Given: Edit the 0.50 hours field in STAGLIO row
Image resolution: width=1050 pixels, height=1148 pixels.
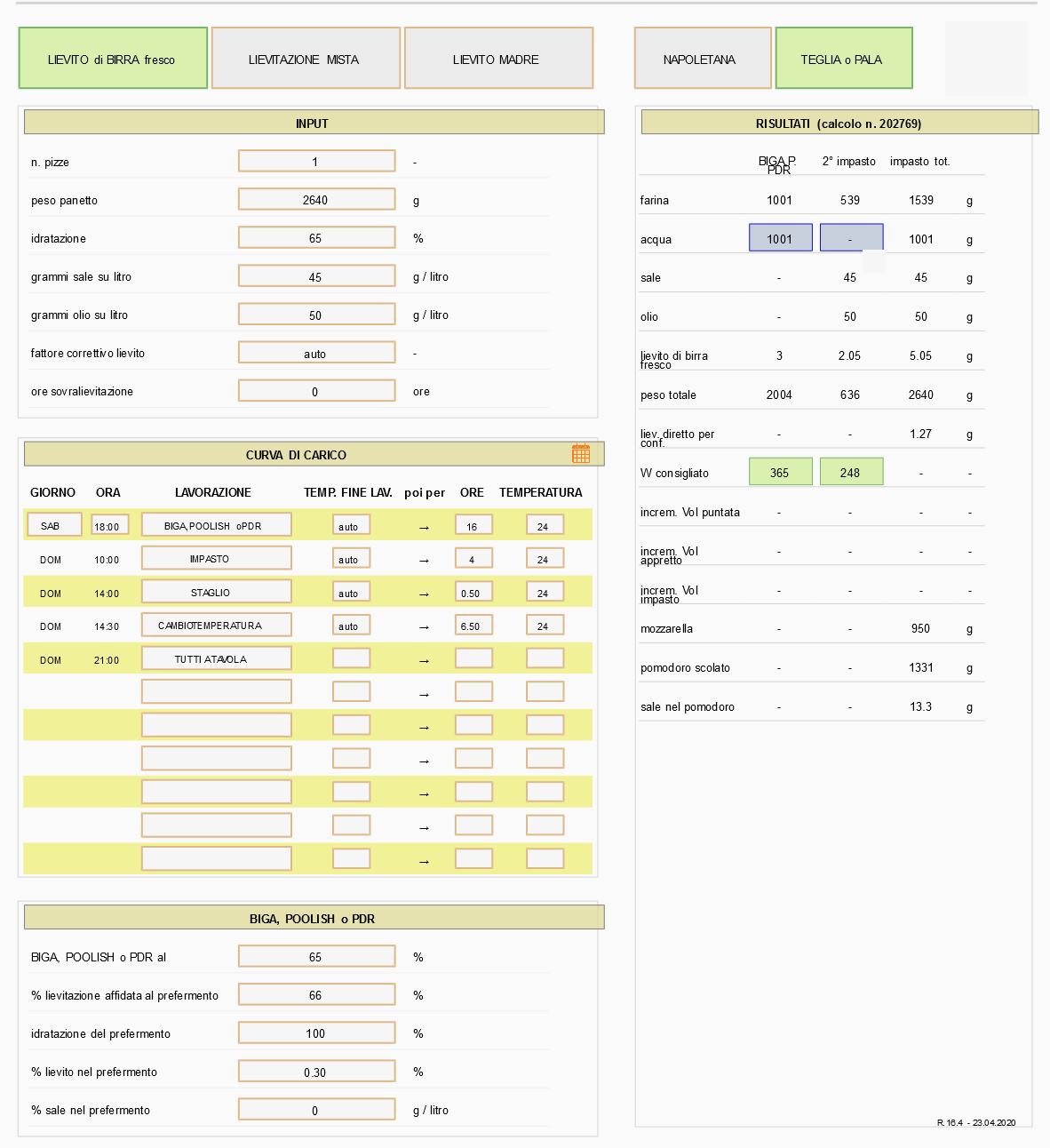Looking at the screenshot, I should pos(473,592).
